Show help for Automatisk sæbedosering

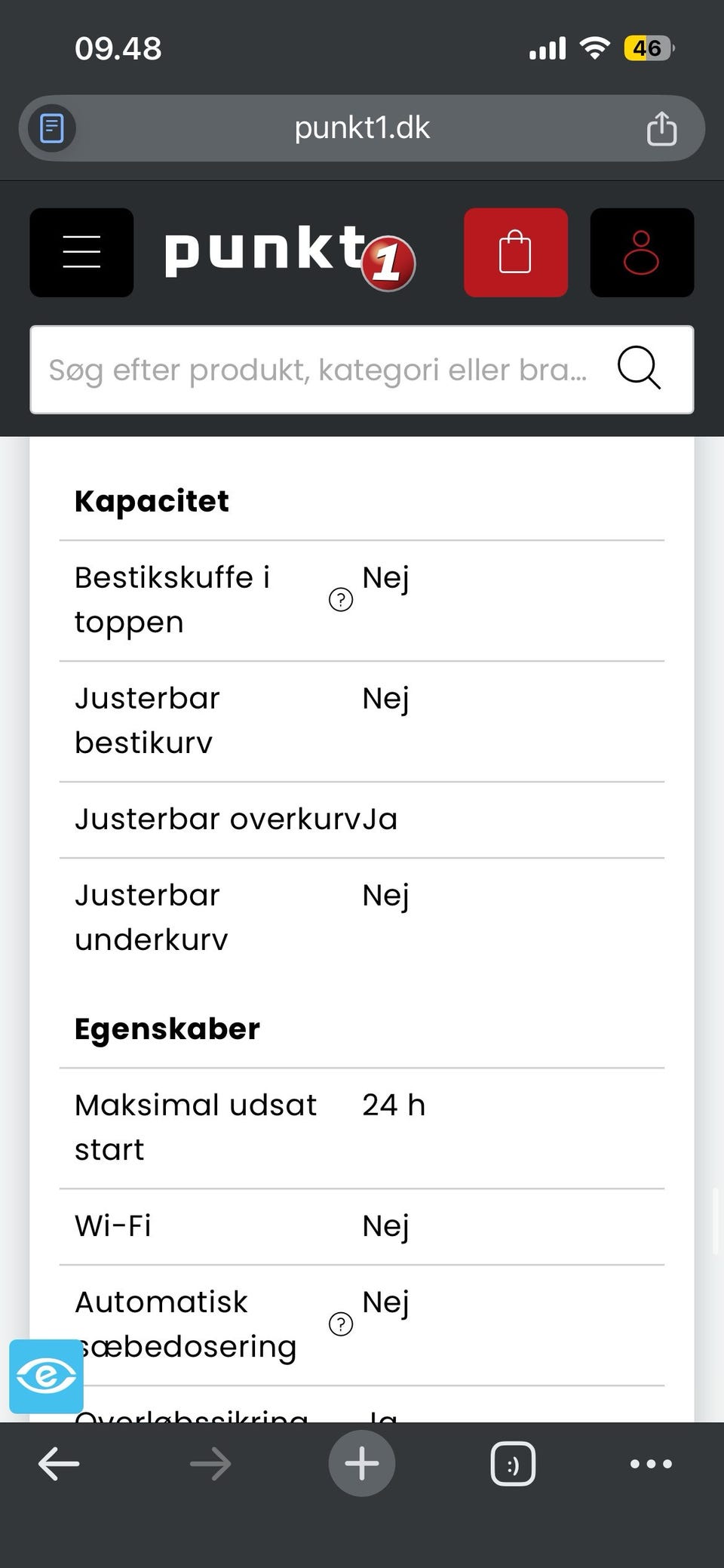[341, 1324]
